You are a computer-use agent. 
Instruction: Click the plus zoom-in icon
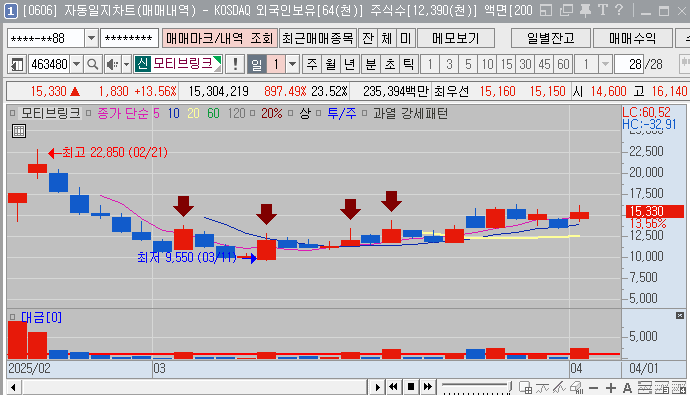point(610,388)
